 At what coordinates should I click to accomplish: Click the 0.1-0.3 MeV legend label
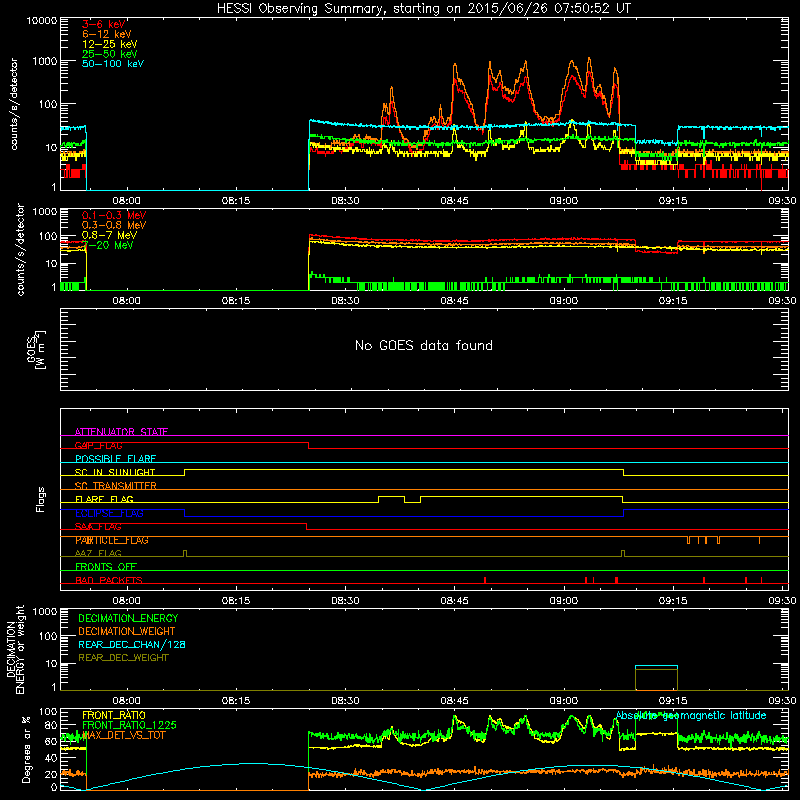point(114,215)
